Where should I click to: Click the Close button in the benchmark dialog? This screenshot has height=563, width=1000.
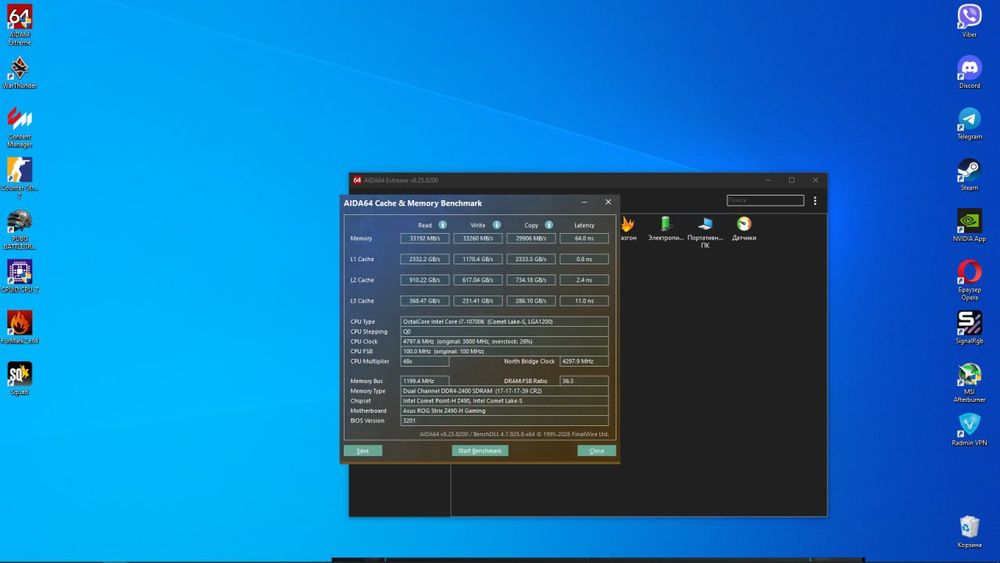click(x=596, y=451)
